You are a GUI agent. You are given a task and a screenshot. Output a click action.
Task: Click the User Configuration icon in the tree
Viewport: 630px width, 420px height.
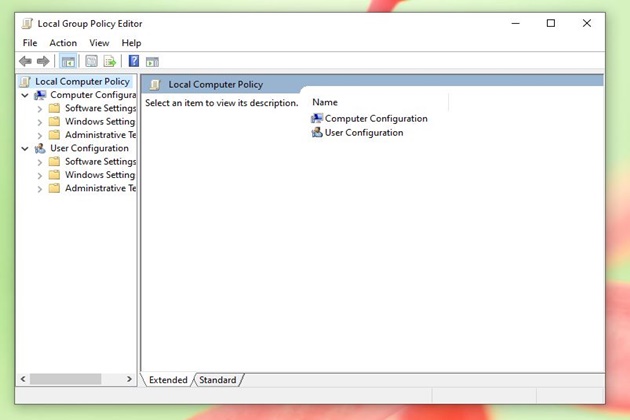pos(40,148)
